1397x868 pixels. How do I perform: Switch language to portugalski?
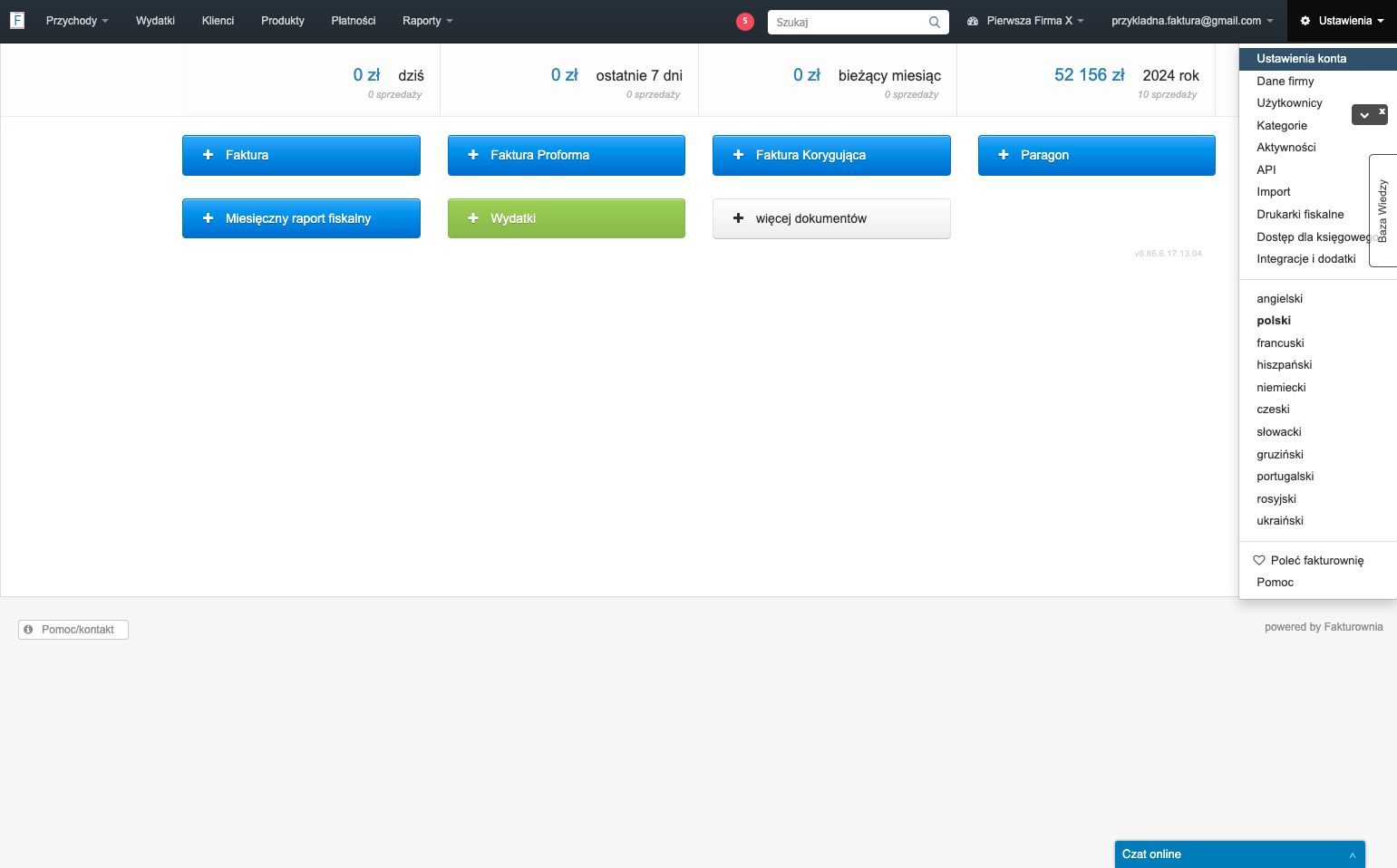pos(1317,476)
